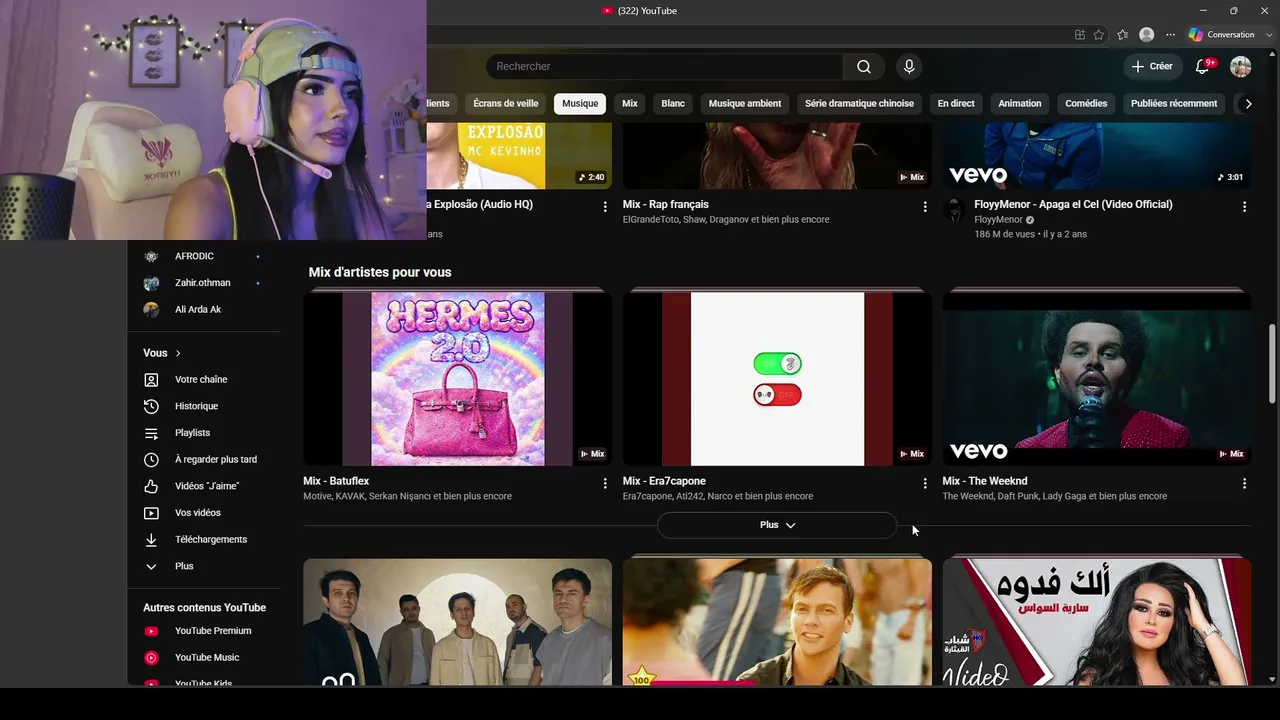The image size is (1280, 720).
Task: Play the Era7capone mix thumbnail
Action: (777, 379)
